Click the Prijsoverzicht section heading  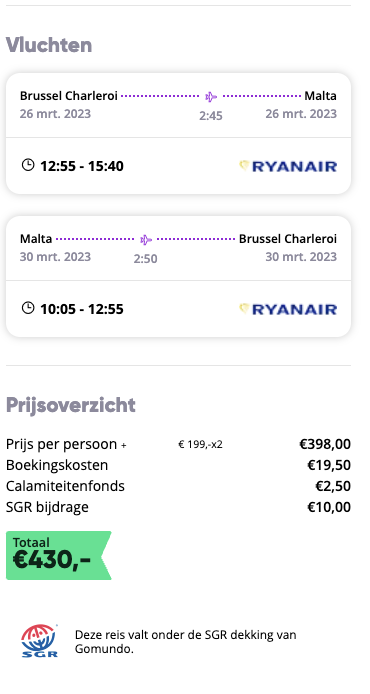click(70, 405)
